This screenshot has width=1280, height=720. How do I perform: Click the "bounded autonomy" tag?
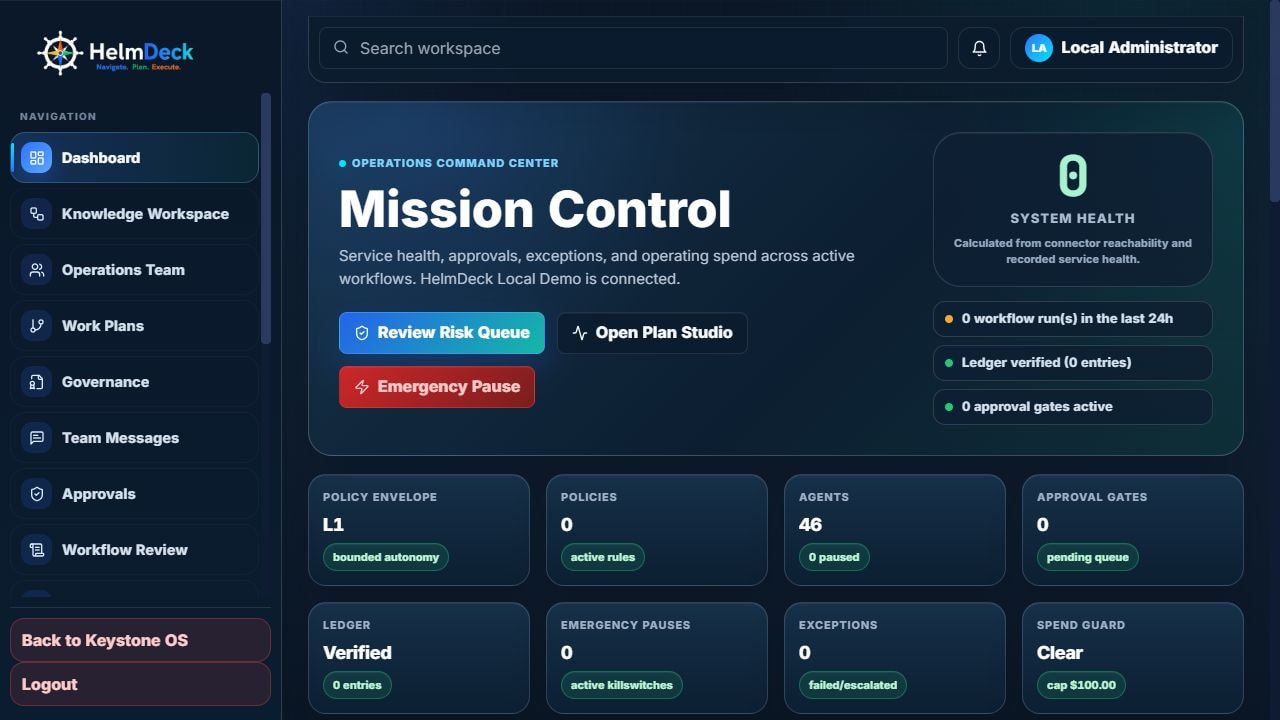tap(386, 557)
